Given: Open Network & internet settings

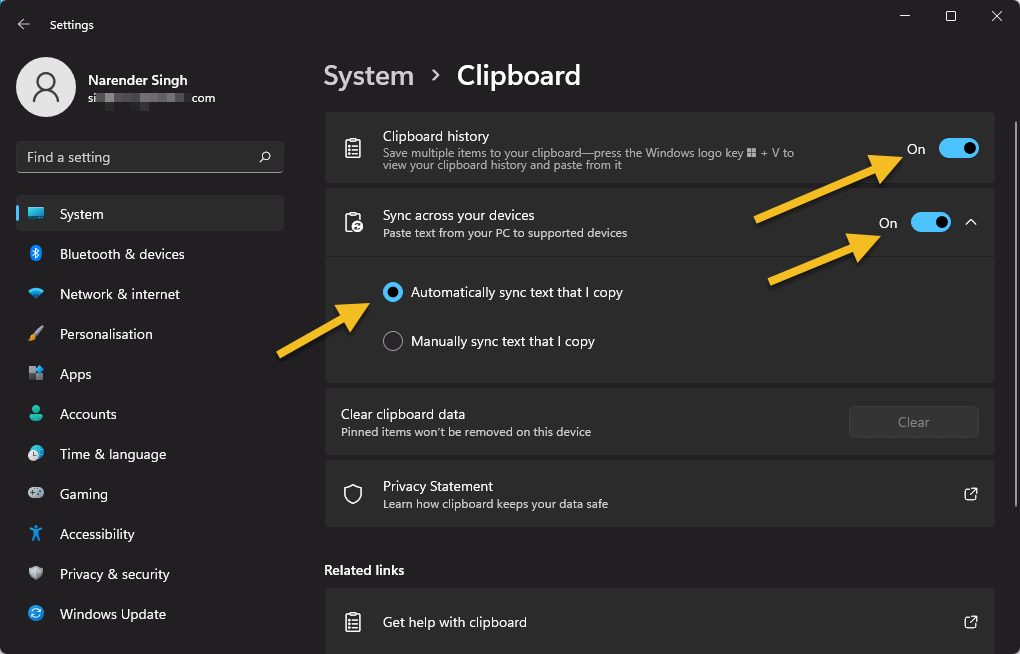Looking at the screenshot, I should click(x=150, y=293).
